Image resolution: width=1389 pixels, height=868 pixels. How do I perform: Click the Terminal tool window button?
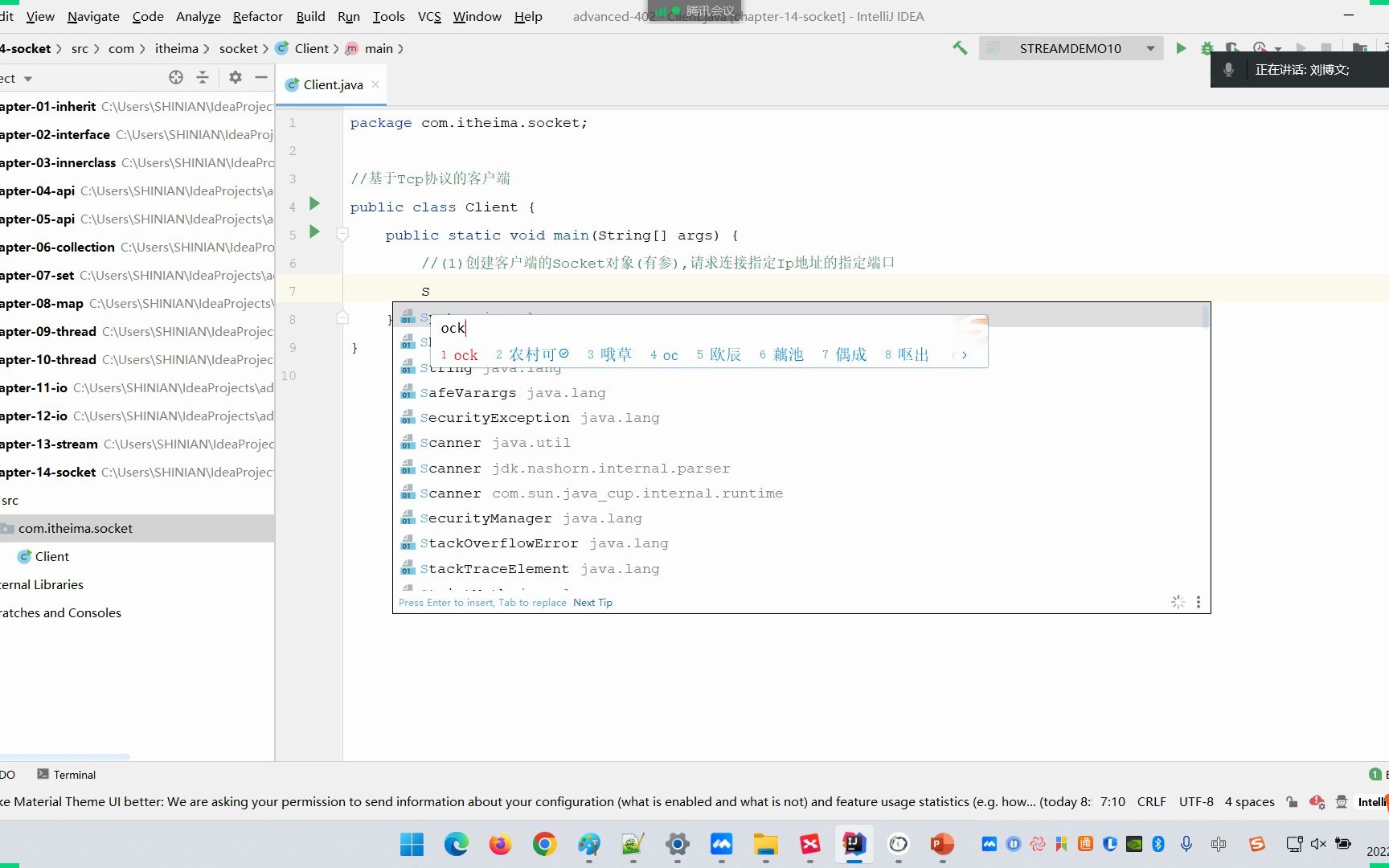pyautogui.click(x=66, y=774)
